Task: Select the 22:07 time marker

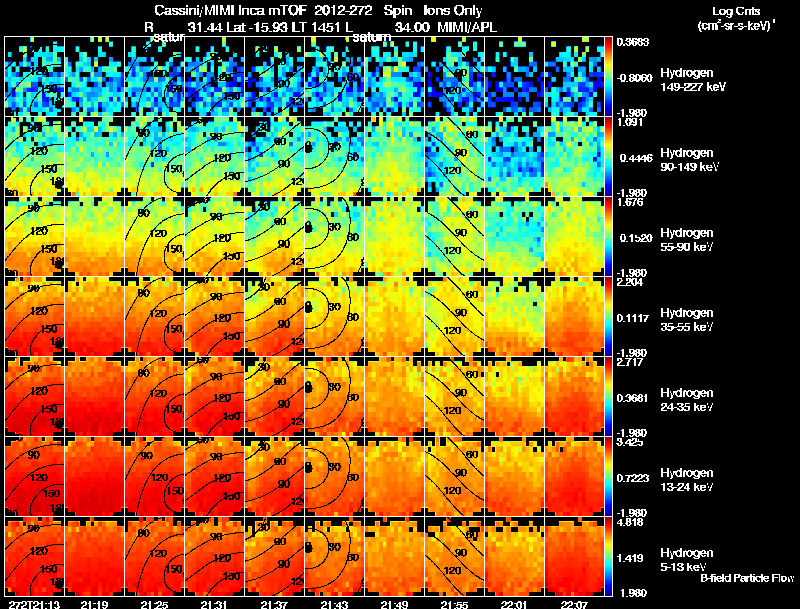Action: (574, 604)
